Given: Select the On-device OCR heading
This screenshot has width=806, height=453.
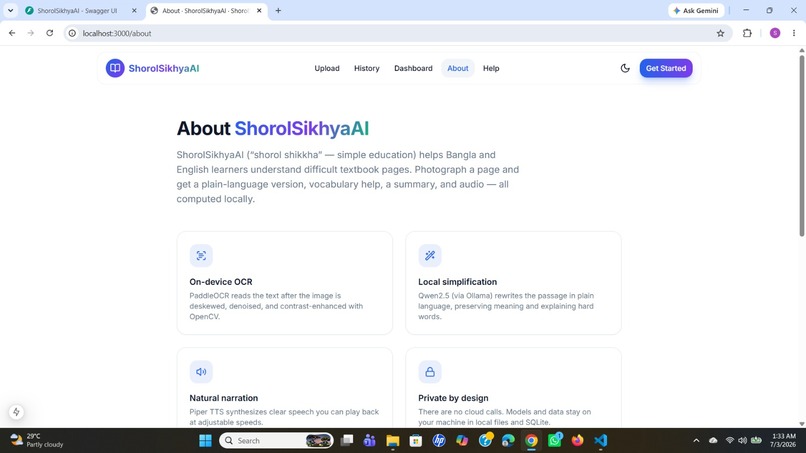Looking at the screenshot, I should pos(221,282).
